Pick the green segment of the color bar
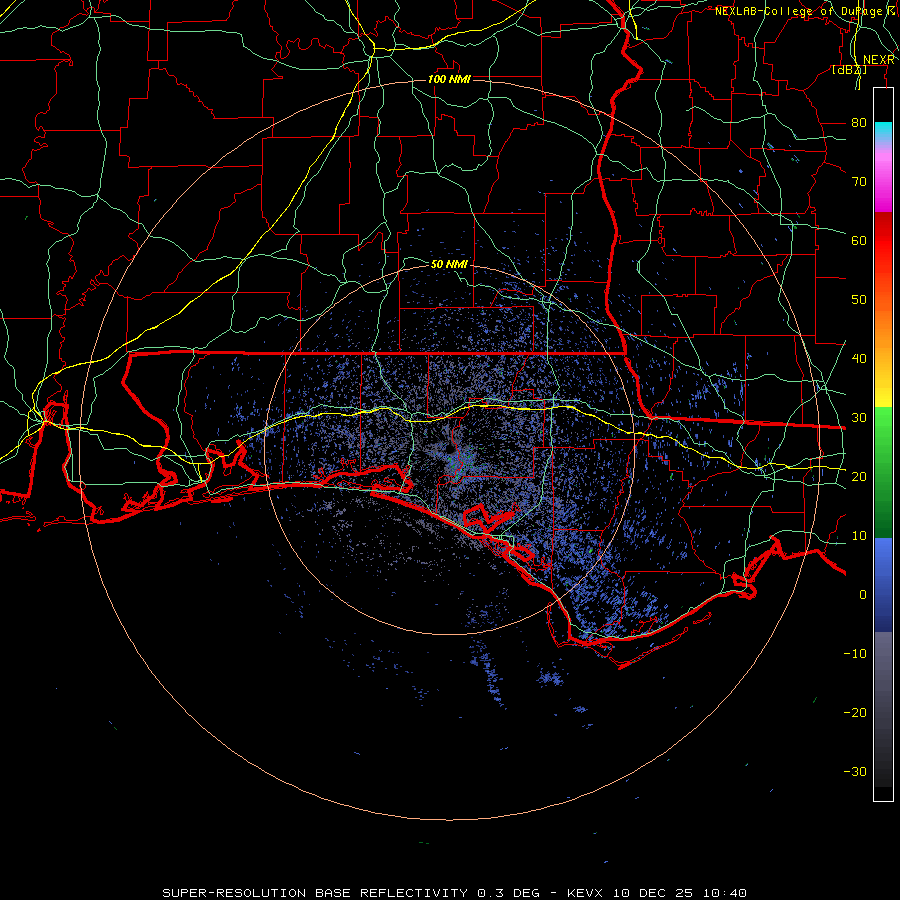The image size is (900, 900). coord(883,472)
